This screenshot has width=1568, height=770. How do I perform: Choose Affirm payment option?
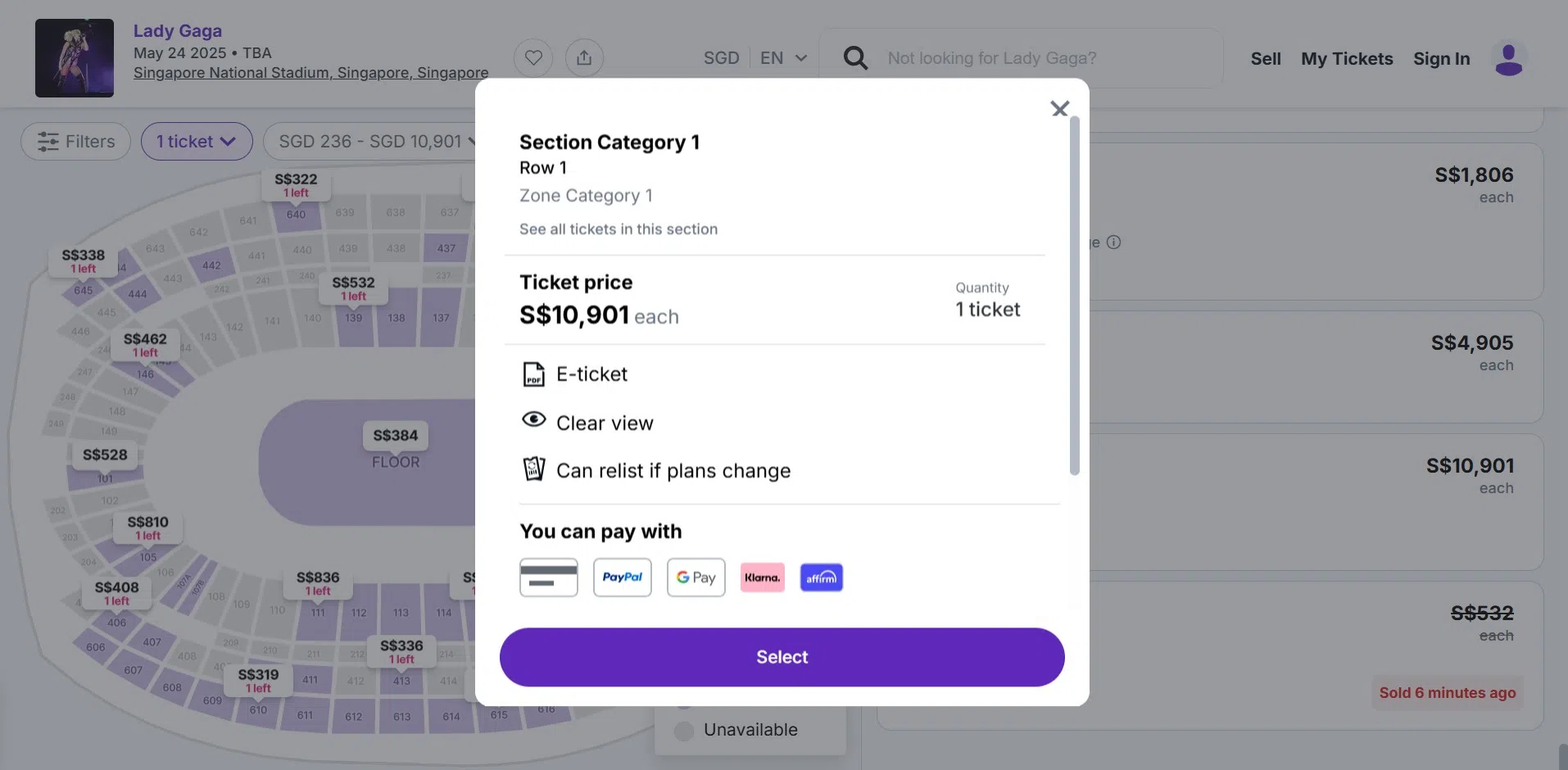[x=822, y=577]
